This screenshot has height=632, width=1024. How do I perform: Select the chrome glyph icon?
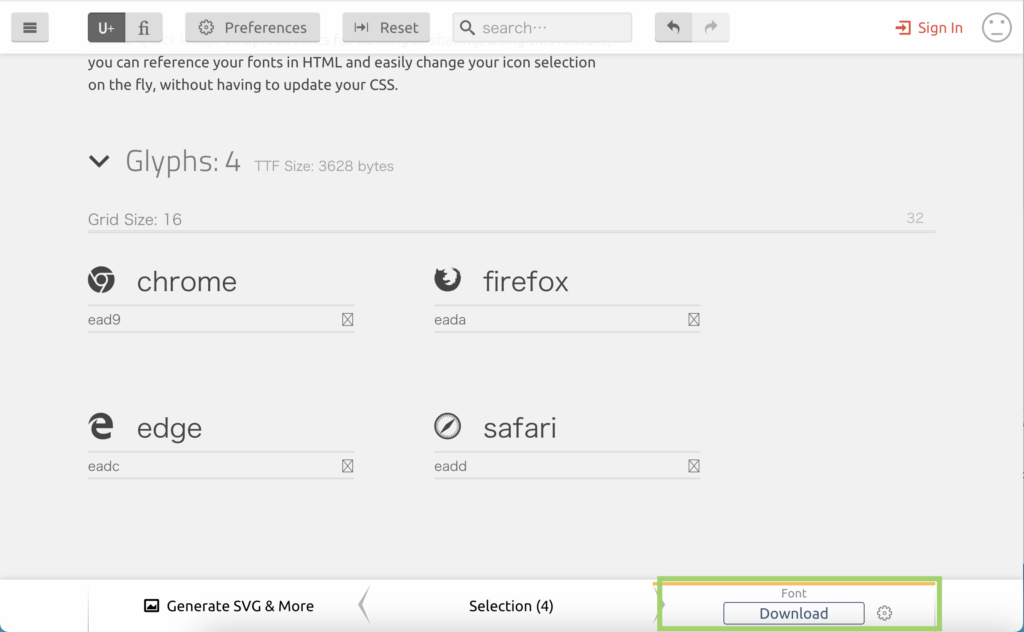101,281
